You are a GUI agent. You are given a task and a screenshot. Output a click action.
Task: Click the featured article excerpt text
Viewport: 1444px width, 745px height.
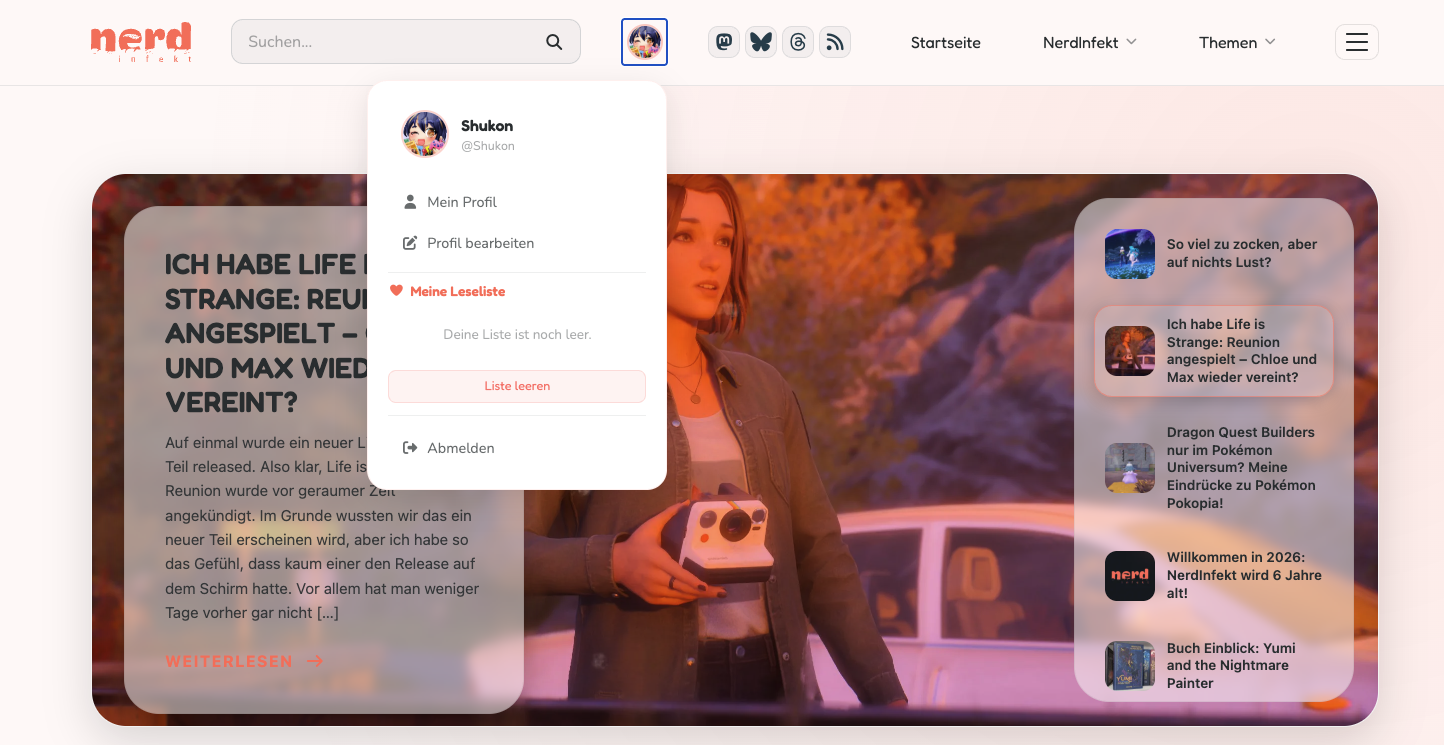(323, 528)
